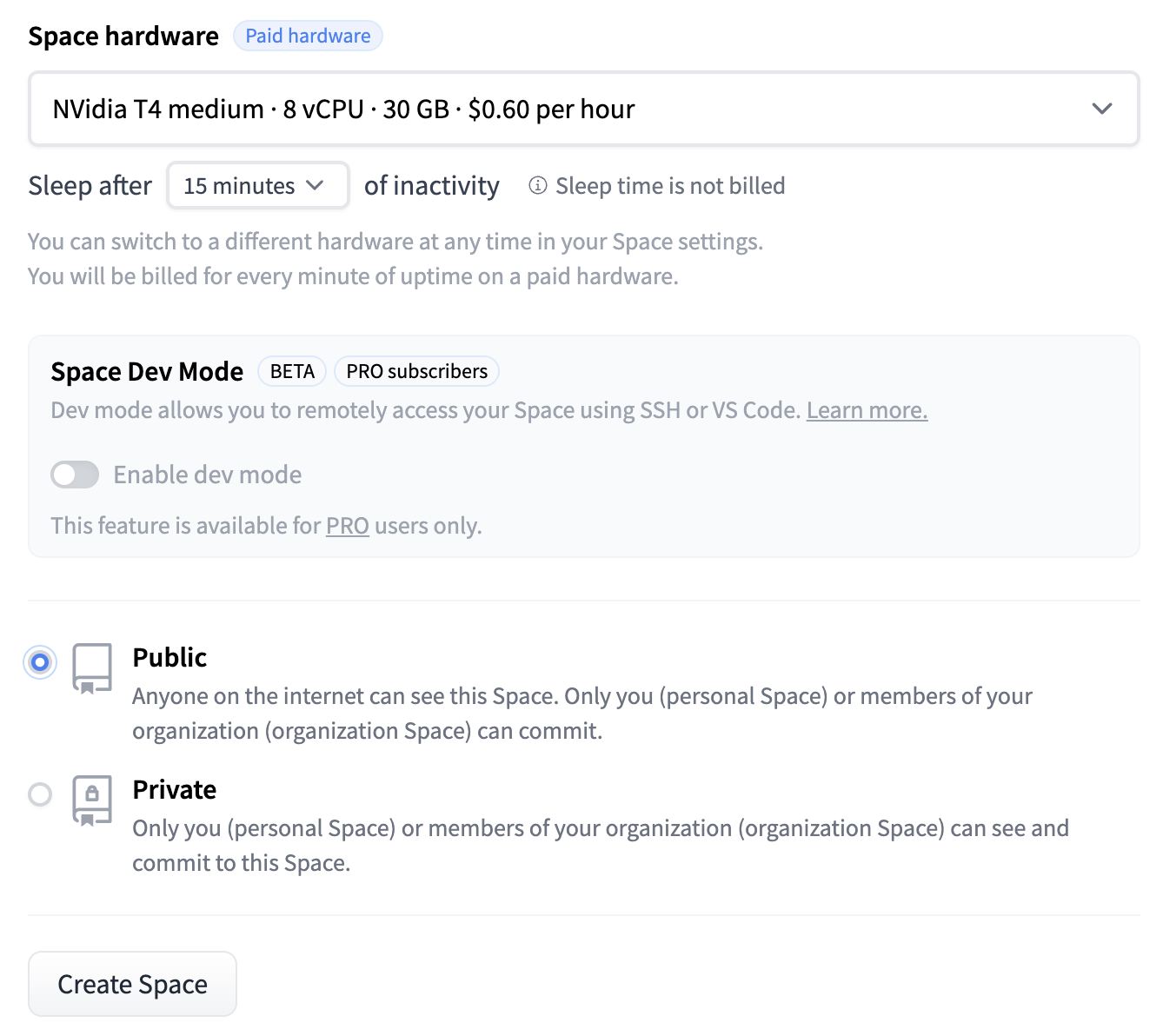Follow the PRO users link
The image size is (1163, 1036).
pyautogui.click(x=347, y=525)
